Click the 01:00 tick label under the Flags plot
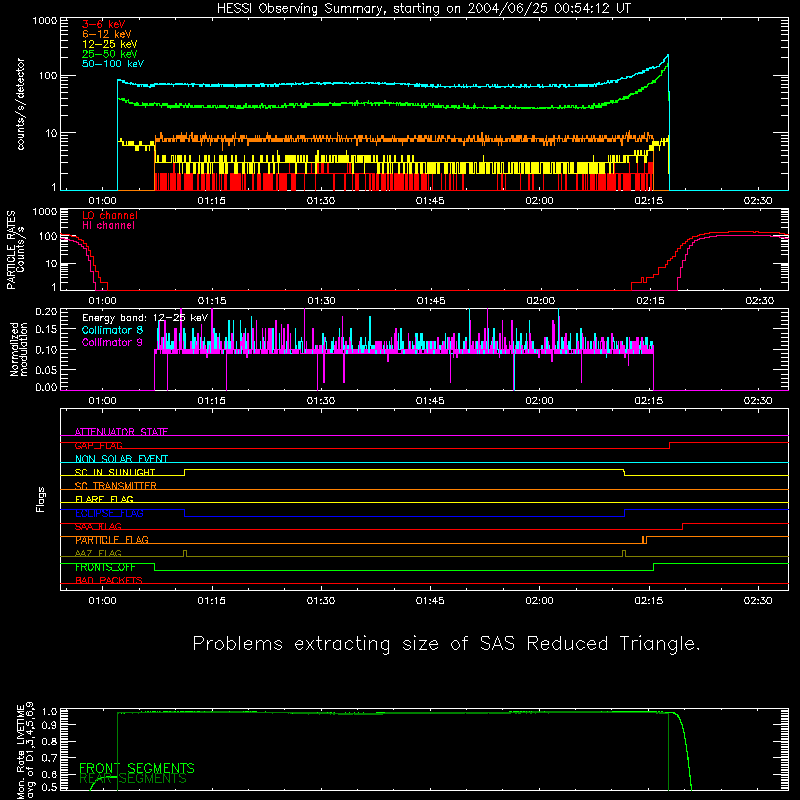 tap(103, 601)
